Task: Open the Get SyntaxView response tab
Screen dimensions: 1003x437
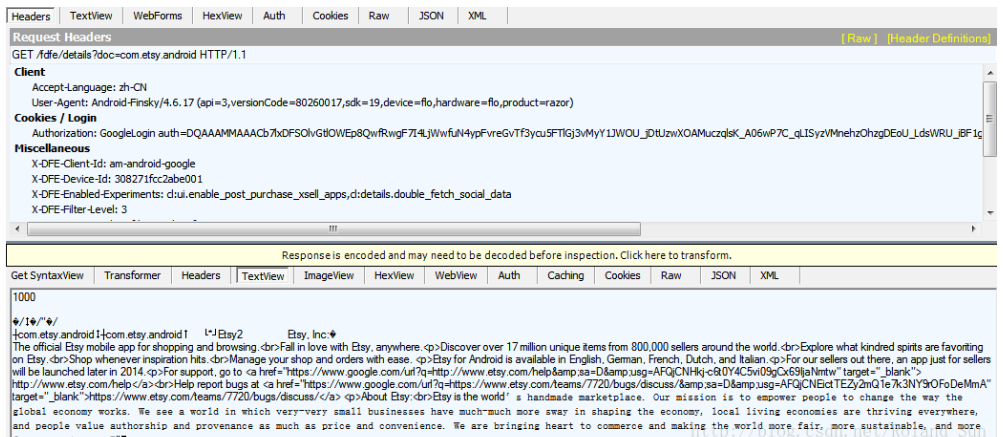Action: [47, 276]
